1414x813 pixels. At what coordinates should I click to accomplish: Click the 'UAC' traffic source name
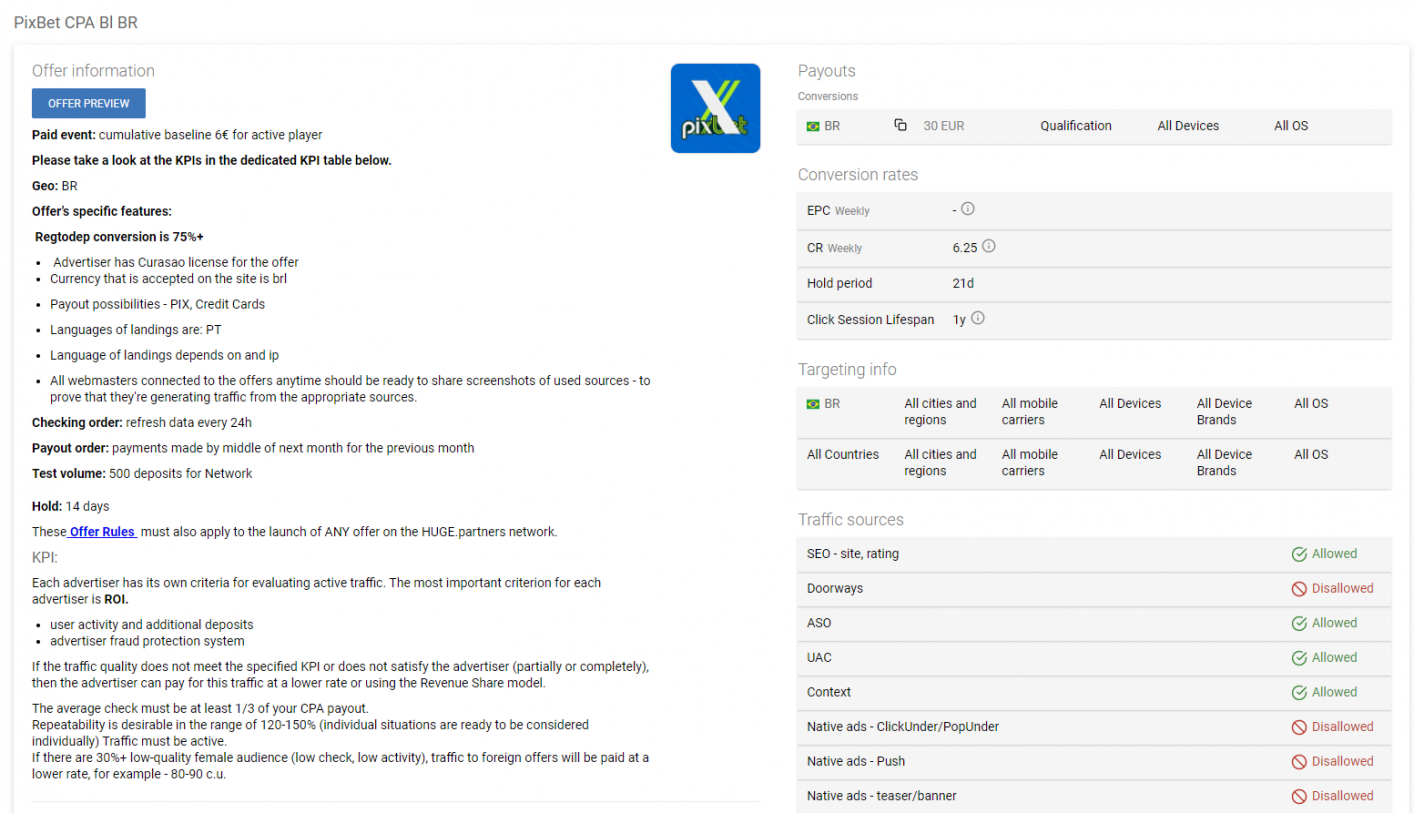pos(819,658)
